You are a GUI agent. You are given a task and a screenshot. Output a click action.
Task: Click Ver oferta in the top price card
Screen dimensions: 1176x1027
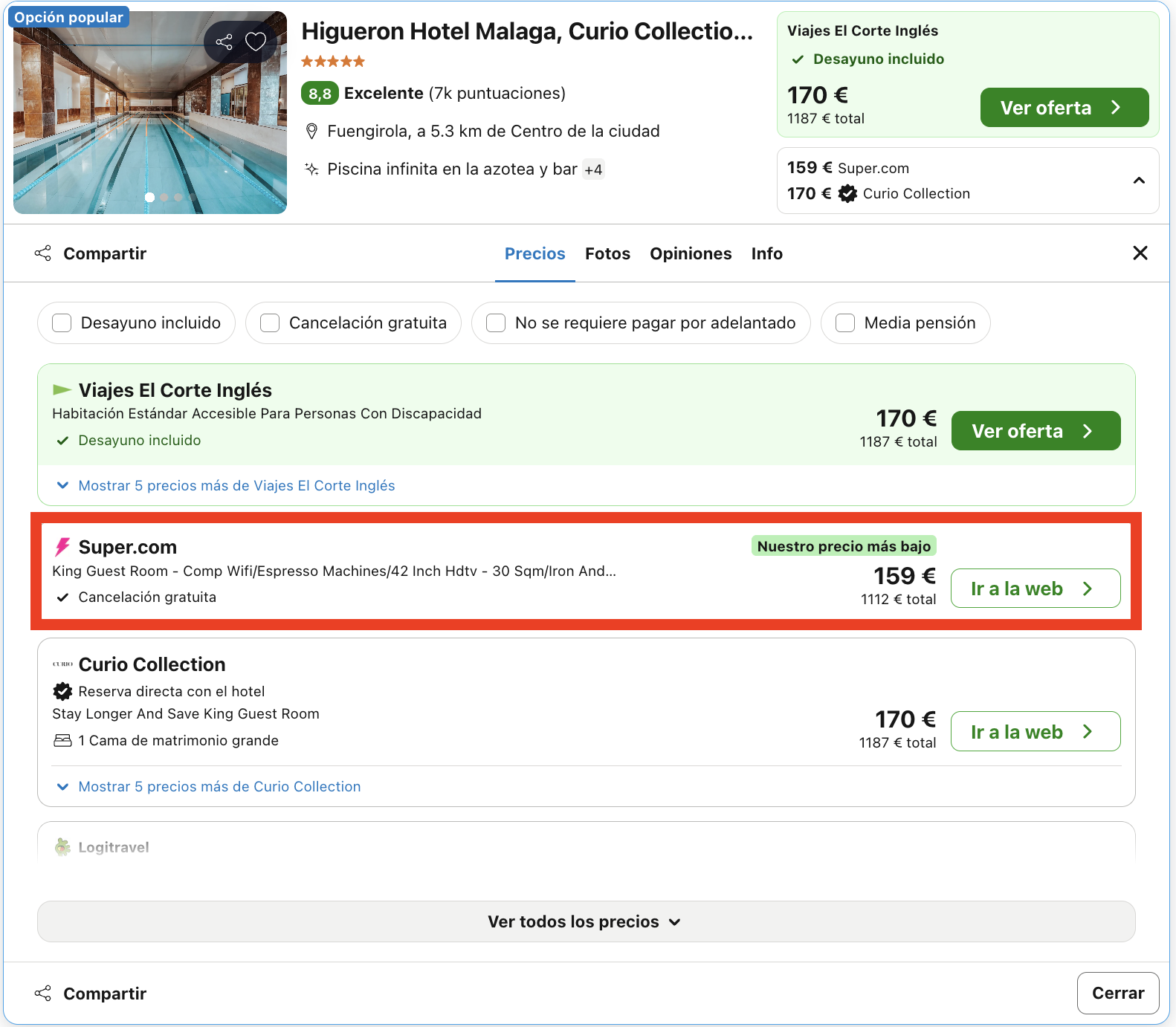[x=1064, y=108]
